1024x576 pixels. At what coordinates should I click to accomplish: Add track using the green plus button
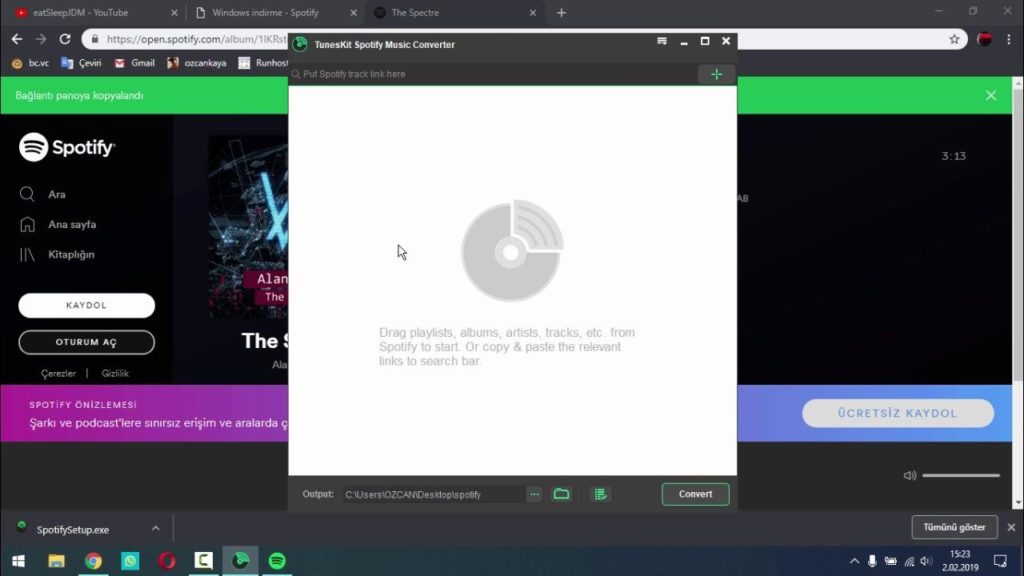[716, 74]
